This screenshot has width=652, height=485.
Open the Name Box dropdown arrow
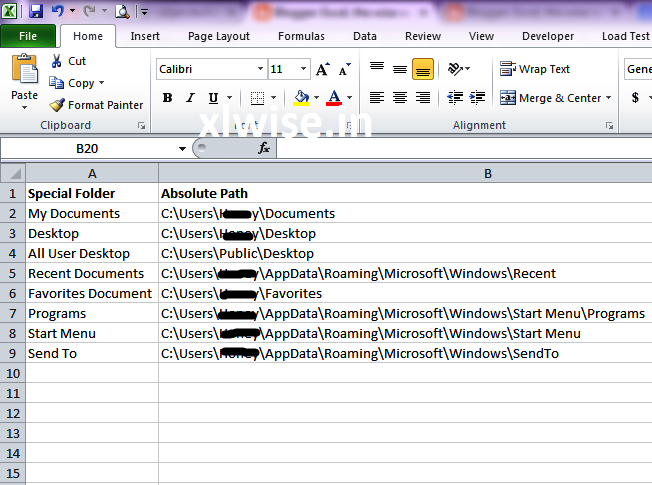[182, 148]
